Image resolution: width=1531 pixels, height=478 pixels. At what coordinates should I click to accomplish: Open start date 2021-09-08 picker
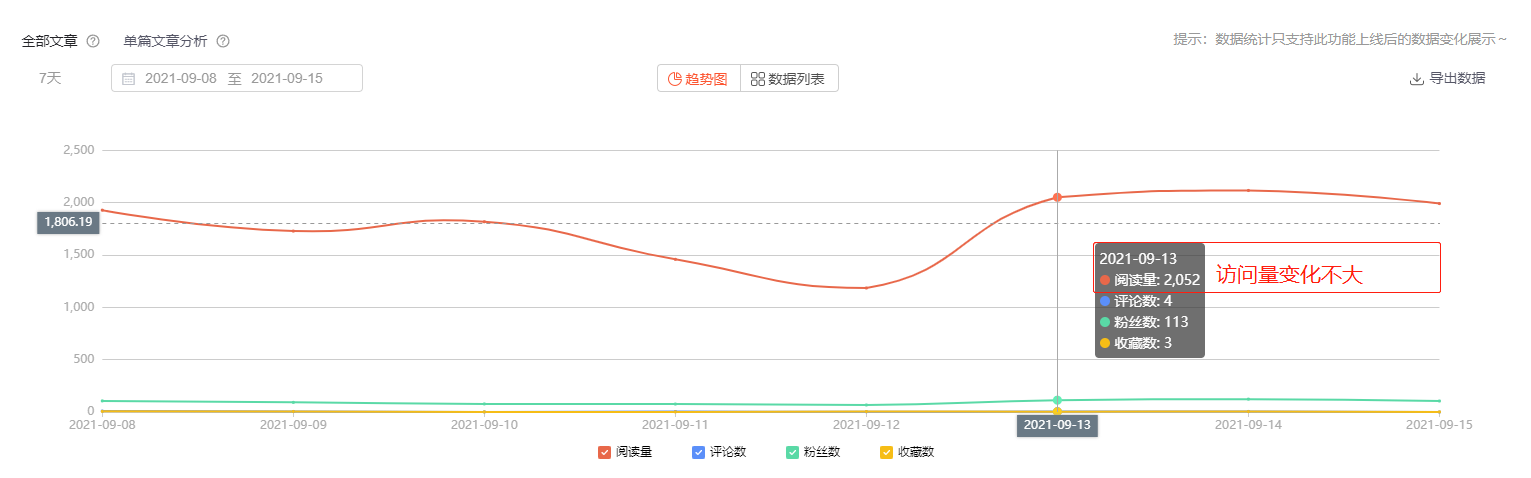pyautogui.click(x=181, y=78)
